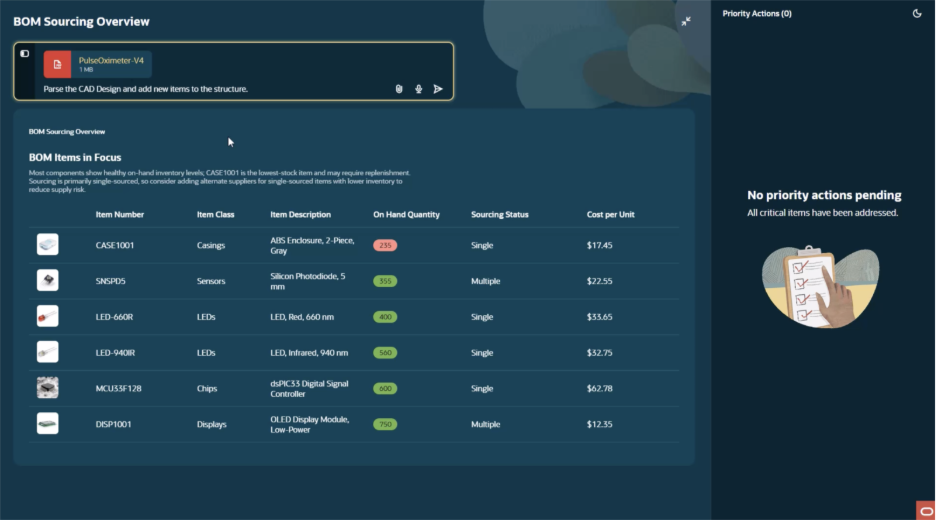Click CASE1001 Single sourcing status
Screen dimensions: 936x520
click(x=482, y=245)
